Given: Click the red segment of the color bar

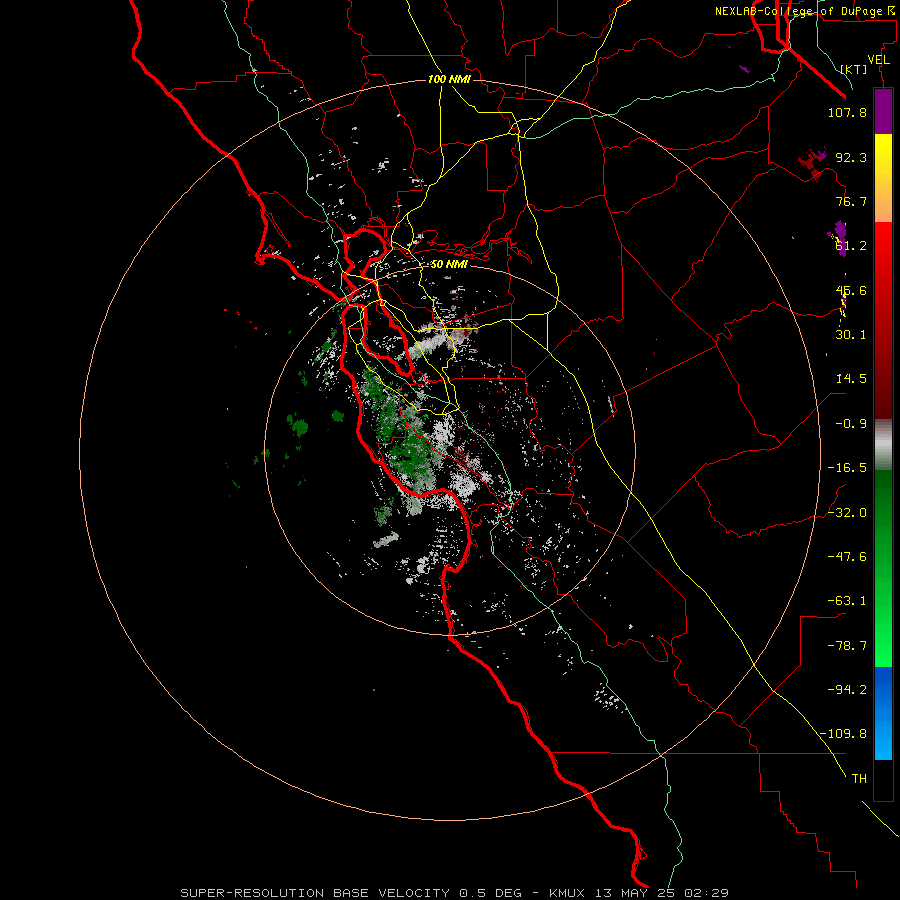Looking at the screenshot, I should coord(883,320).
